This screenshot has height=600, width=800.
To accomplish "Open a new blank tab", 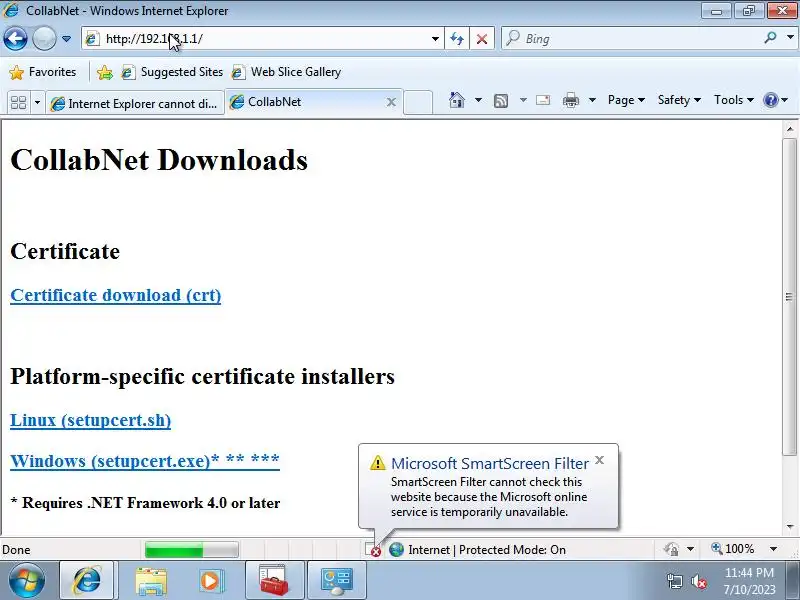I will pos(418,102).
